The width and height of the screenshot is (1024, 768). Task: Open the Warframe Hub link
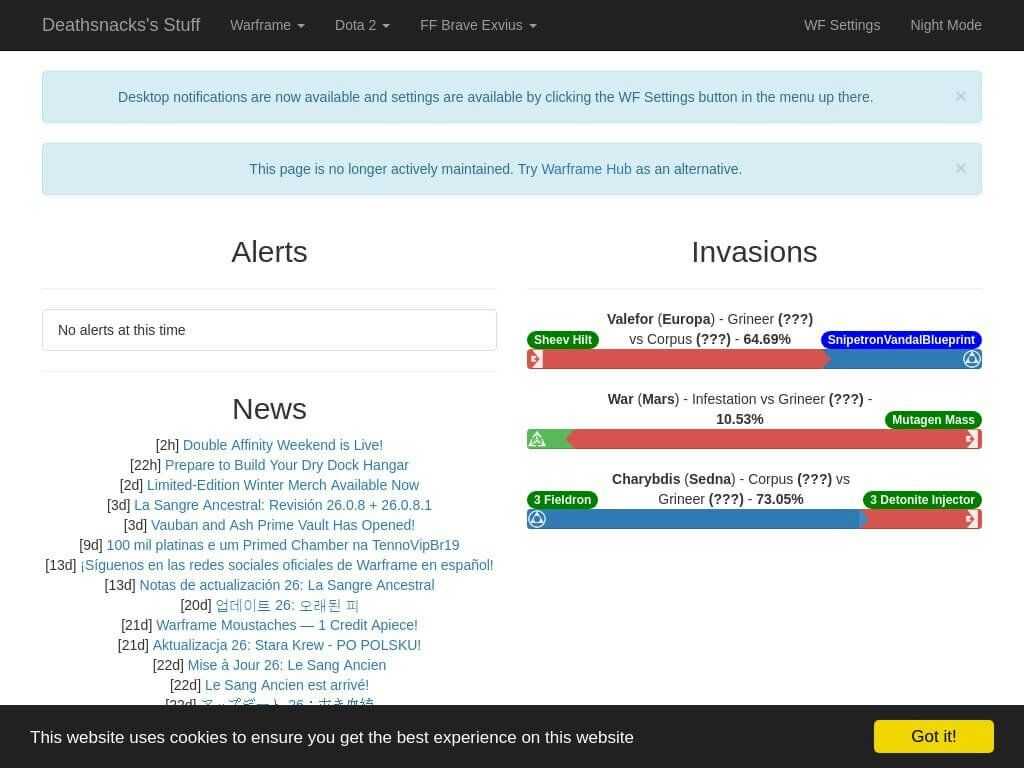[586, 169]
